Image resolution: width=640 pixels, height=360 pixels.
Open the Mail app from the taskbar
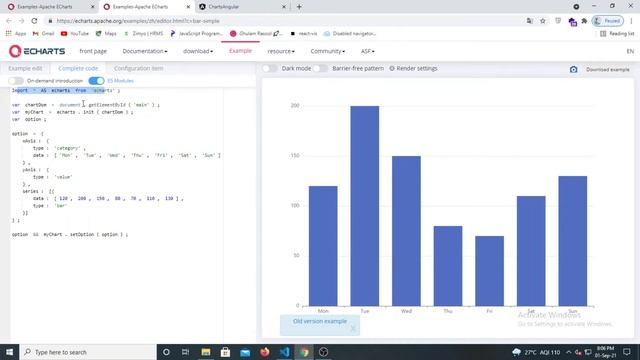[x=245, y=352]
